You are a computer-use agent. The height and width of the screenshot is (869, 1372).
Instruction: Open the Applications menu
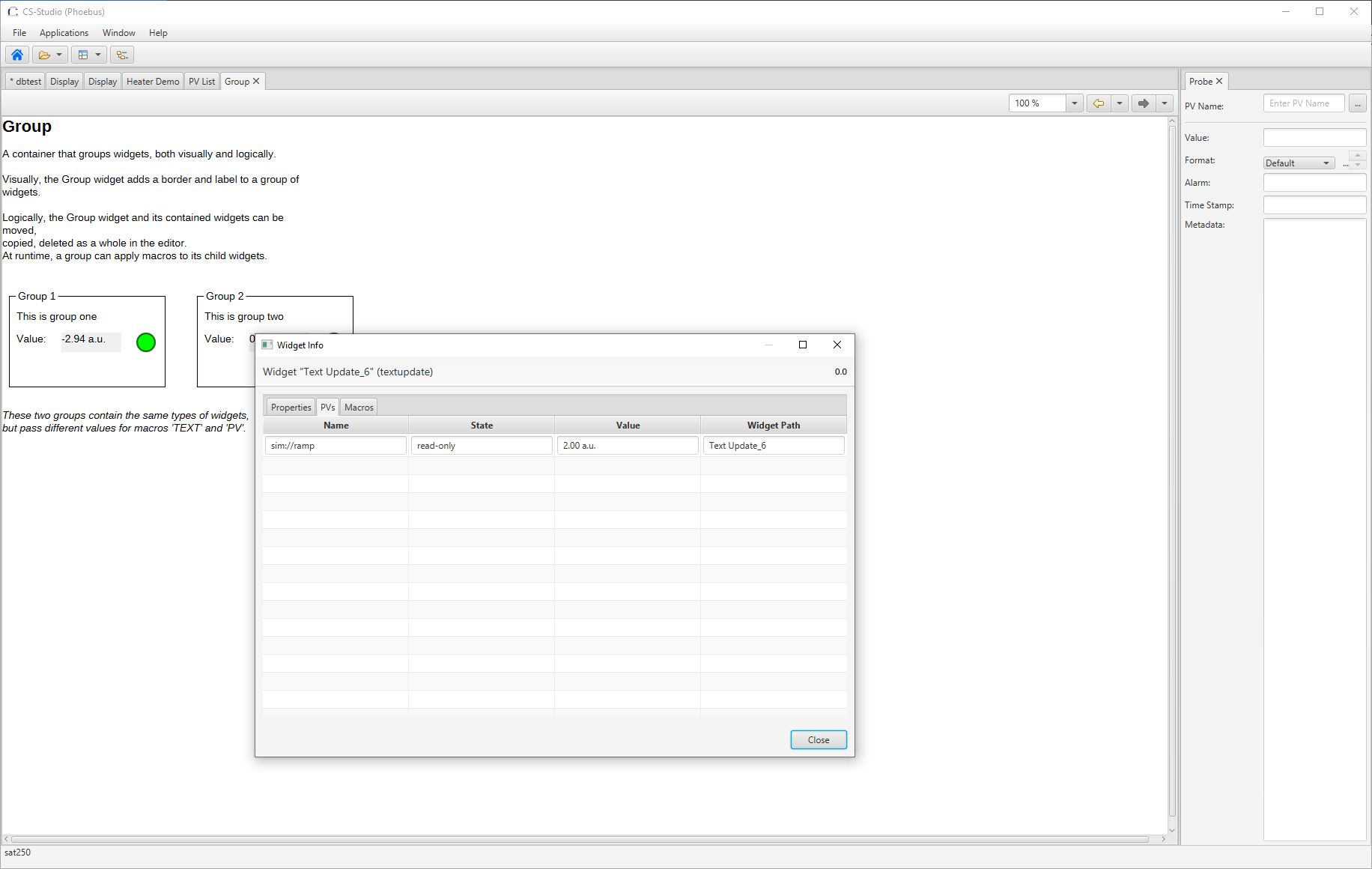point(64,32)
